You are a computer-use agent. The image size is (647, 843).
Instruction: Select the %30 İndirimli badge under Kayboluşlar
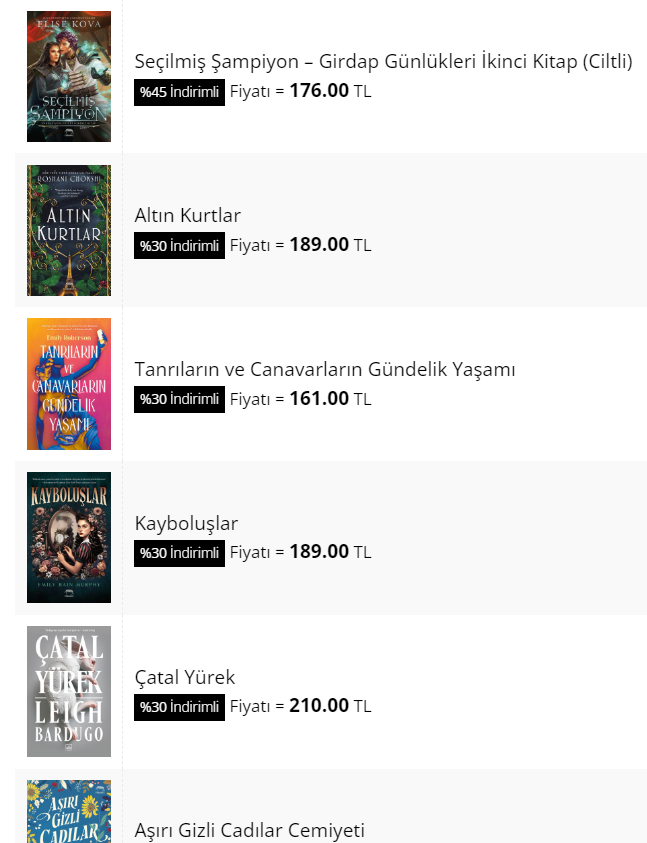tap(179, 553)
